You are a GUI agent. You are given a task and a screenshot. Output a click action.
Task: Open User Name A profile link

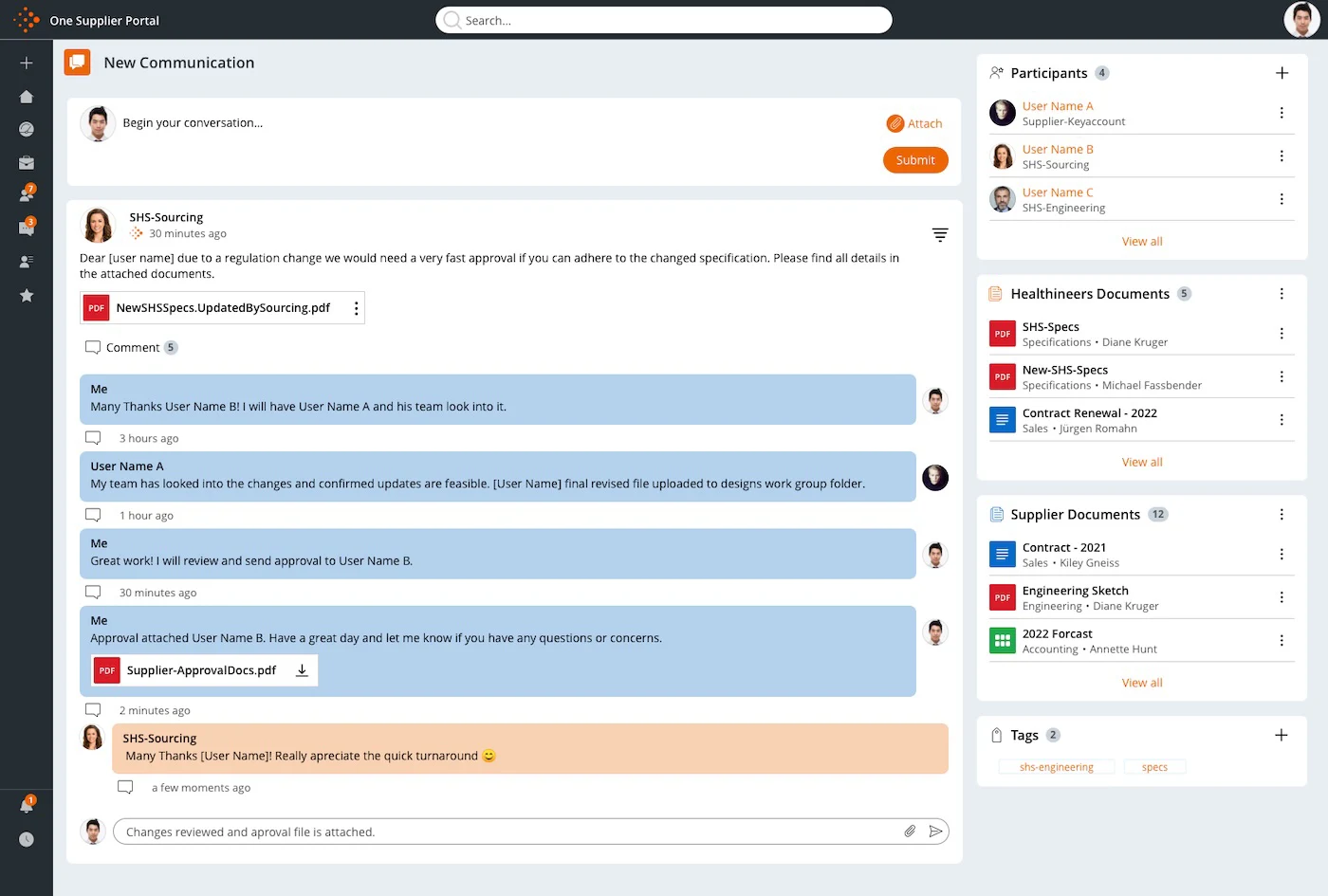click(1058, 106)
